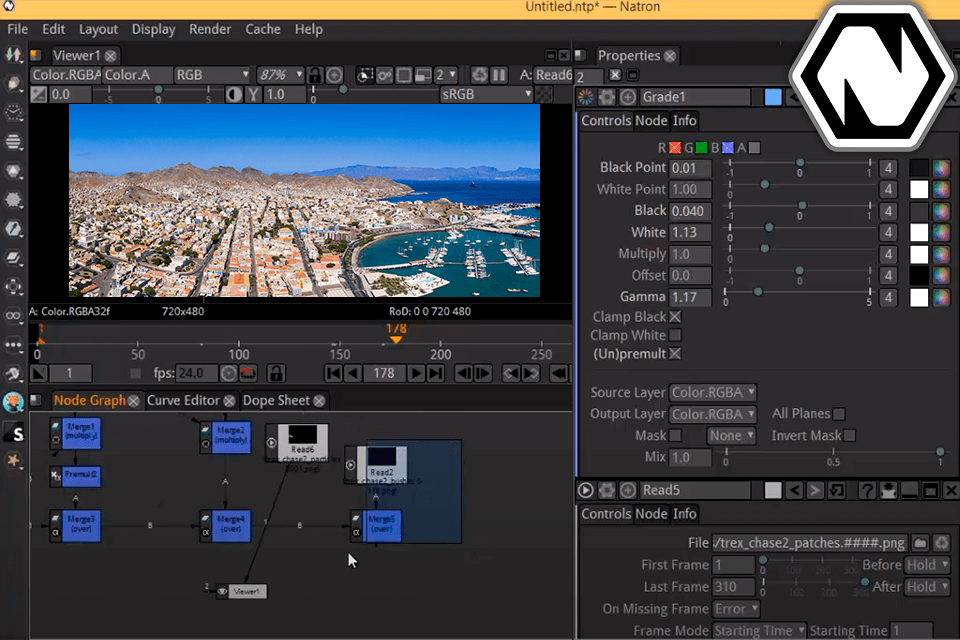Open help for Read5 node
This screenshot has height=640, width=960.
tap(866, 490)
